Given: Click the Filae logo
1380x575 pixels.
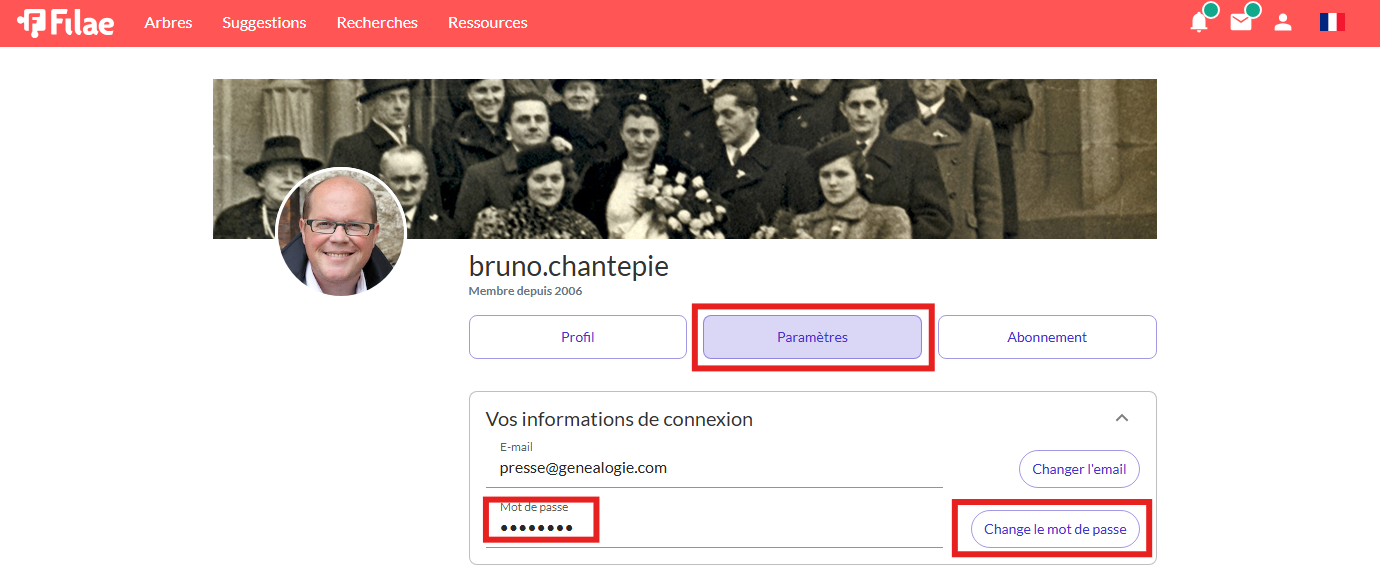Looking at the screenshot, I should [66, 22].
